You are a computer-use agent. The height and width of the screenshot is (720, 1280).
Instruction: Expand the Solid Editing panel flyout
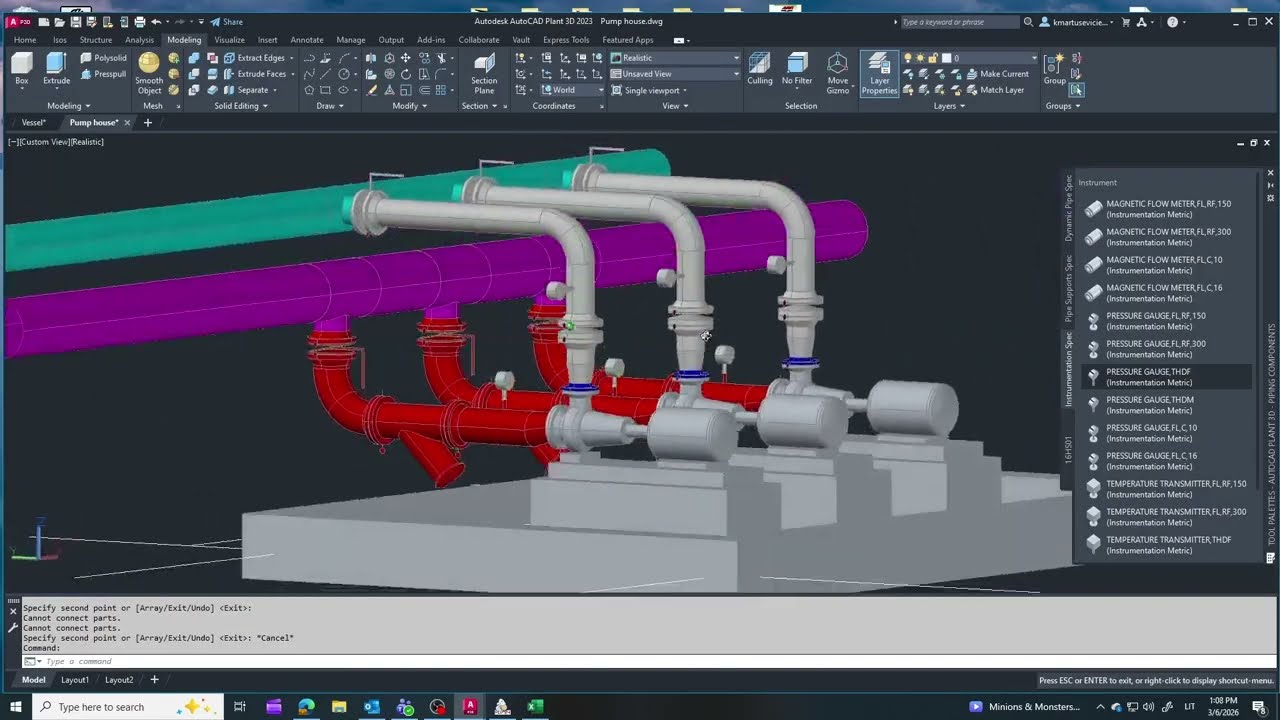pyautogui.click(x=240, y=106)
